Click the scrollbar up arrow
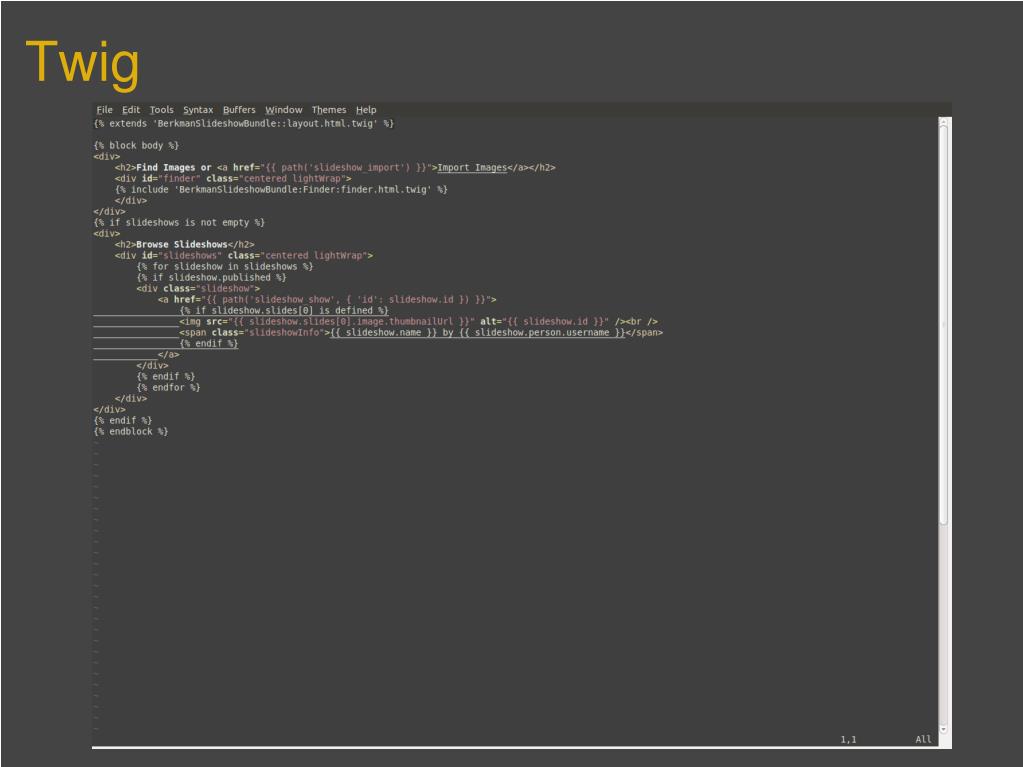 943,122
